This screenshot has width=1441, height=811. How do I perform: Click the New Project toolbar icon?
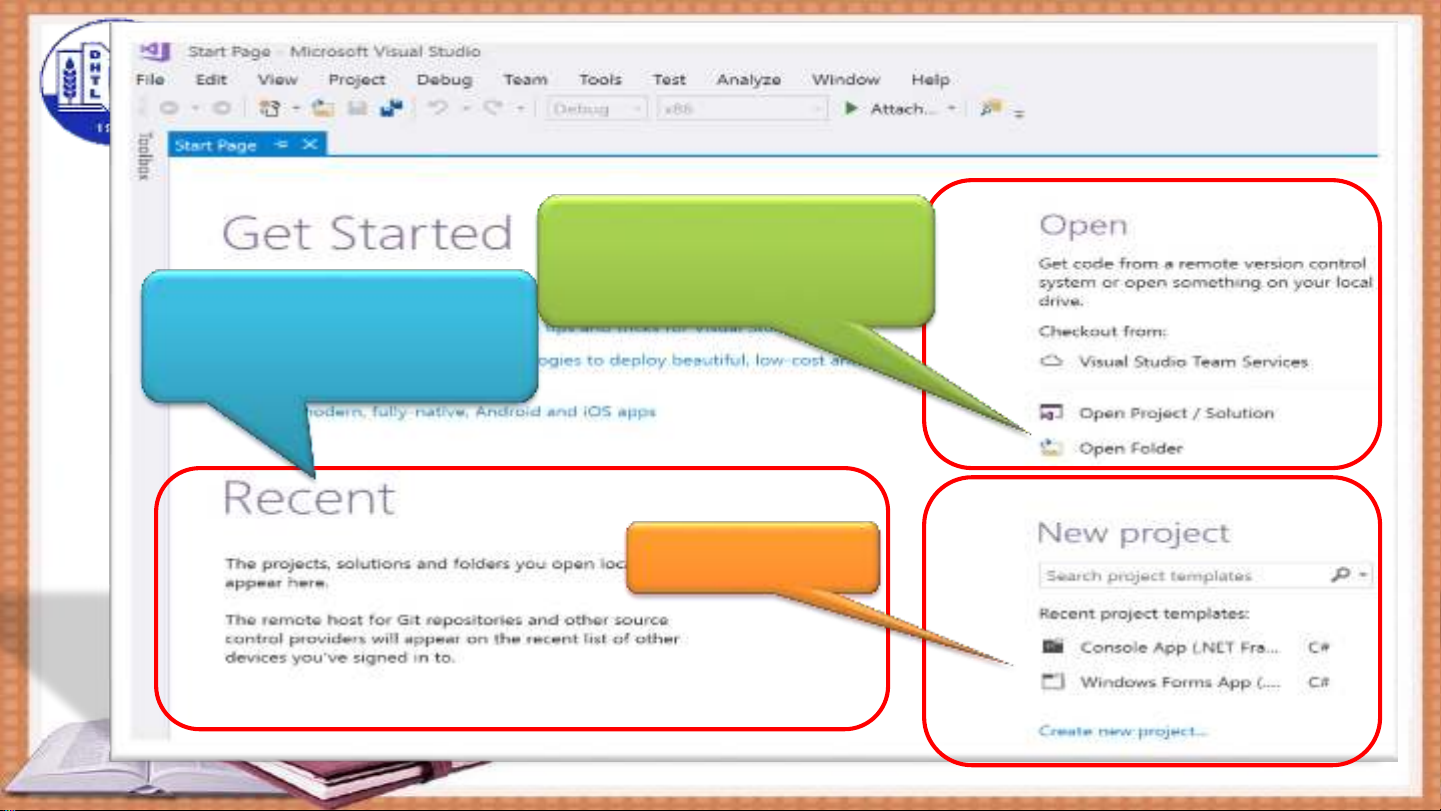[271, 109]
